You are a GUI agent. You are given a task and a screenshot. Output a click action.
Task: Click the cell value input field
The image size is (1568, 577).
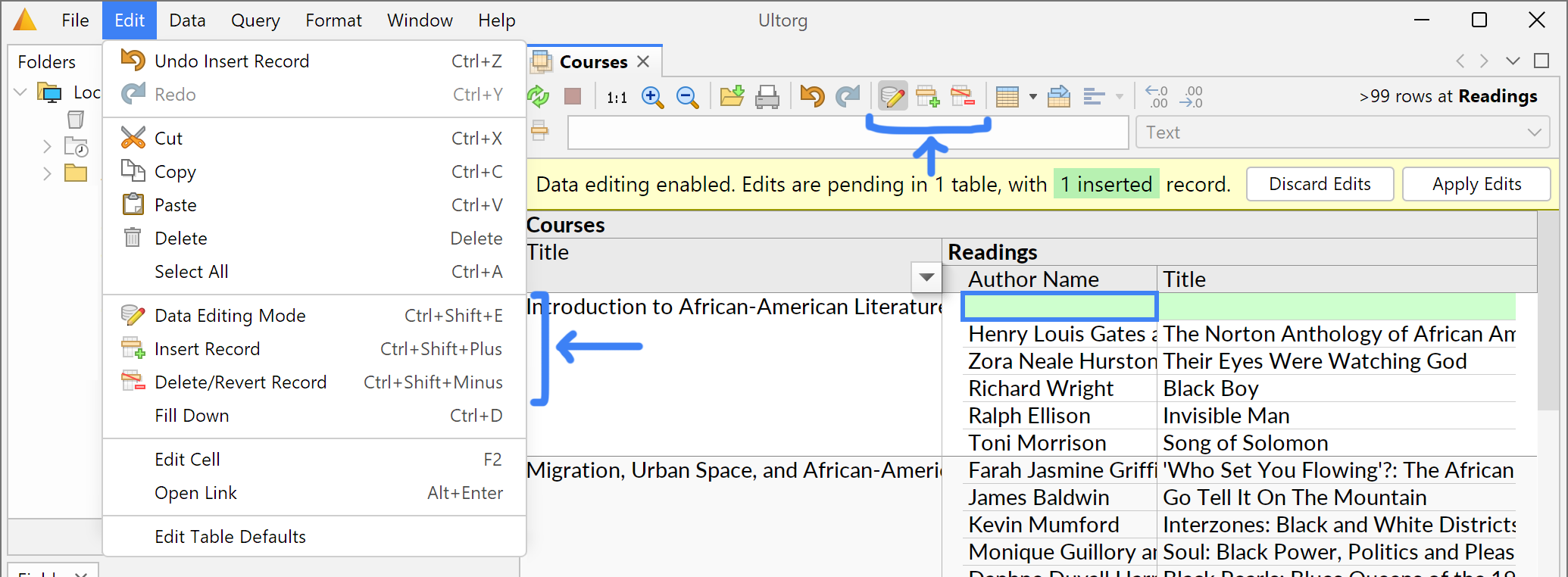pyautogui.click(x=848, y=133)
